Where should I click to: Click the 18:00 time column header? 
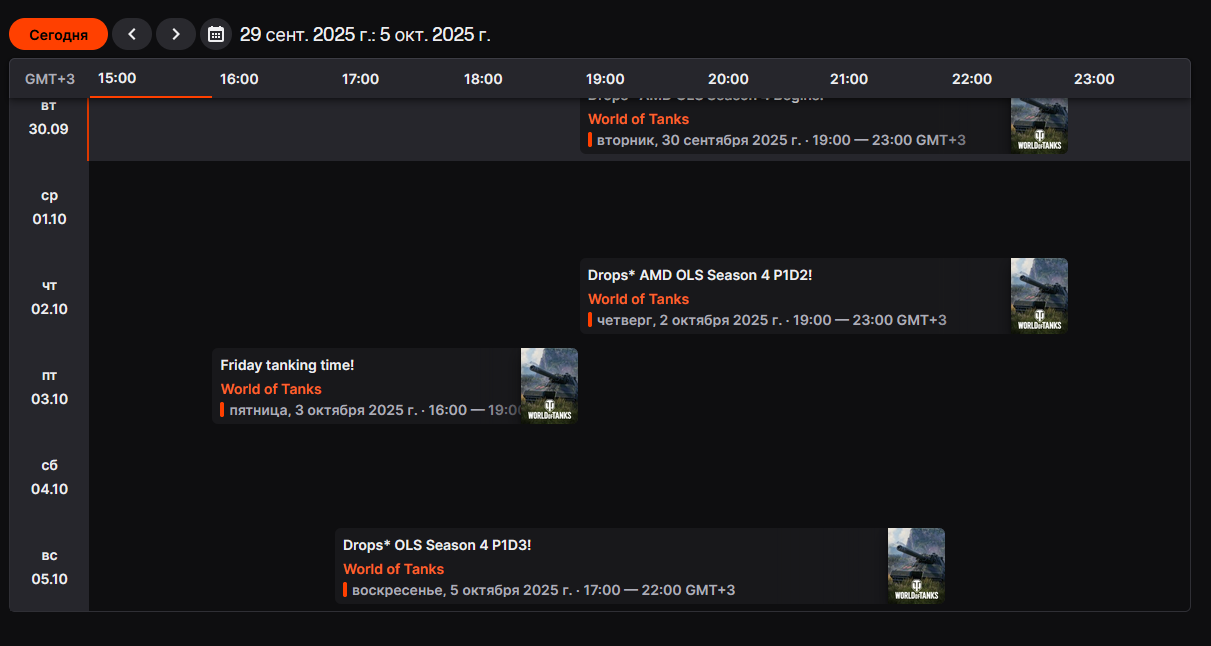483,79
